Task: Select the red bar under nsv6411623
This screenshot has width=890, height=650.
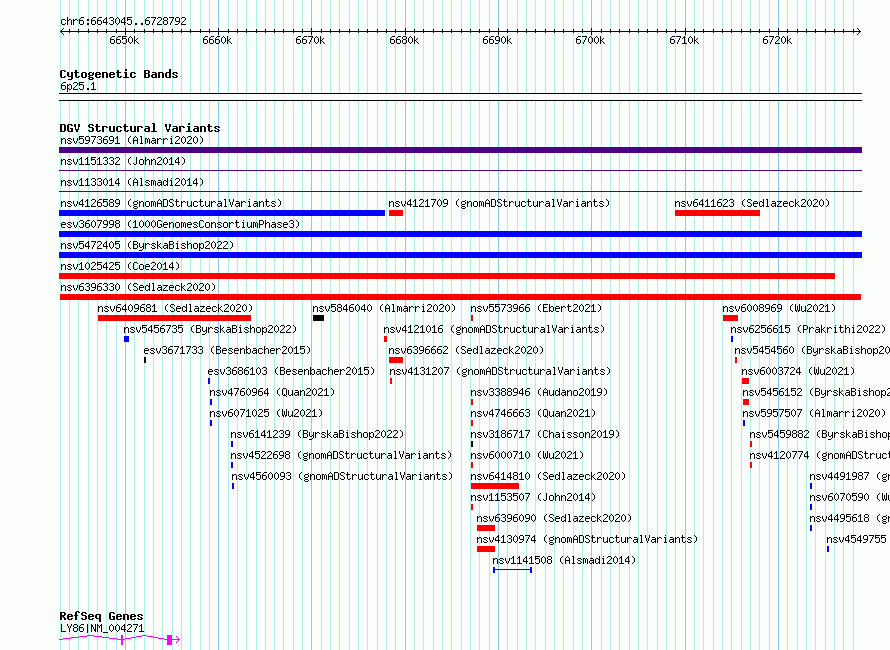Action: 717,213
